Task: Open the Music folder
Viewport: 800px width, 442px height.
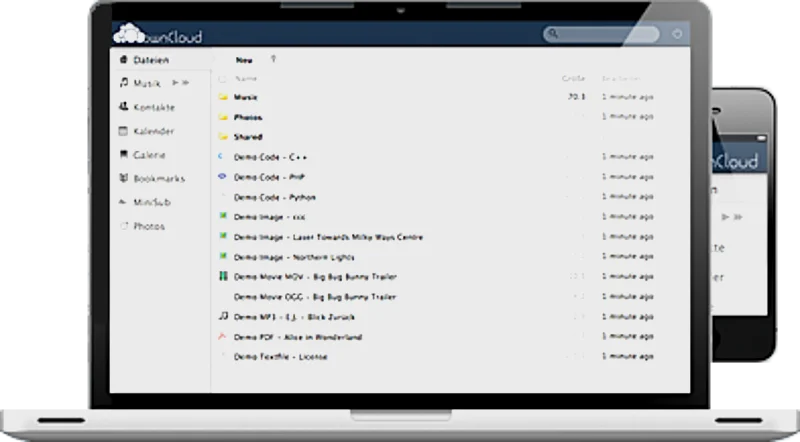Action: tap(245, 97)
